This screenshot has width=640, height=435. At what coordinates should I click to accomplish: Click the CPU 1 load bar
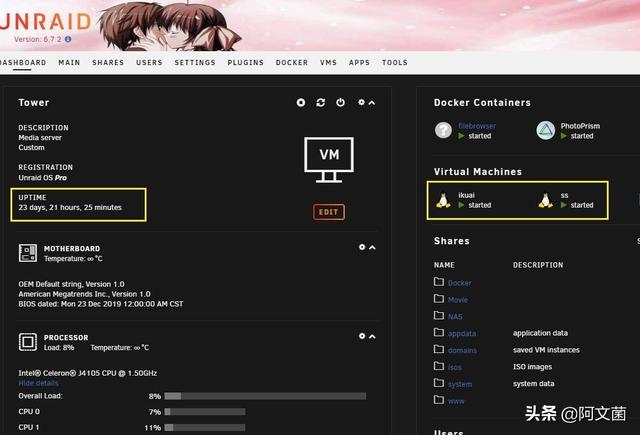205,428
